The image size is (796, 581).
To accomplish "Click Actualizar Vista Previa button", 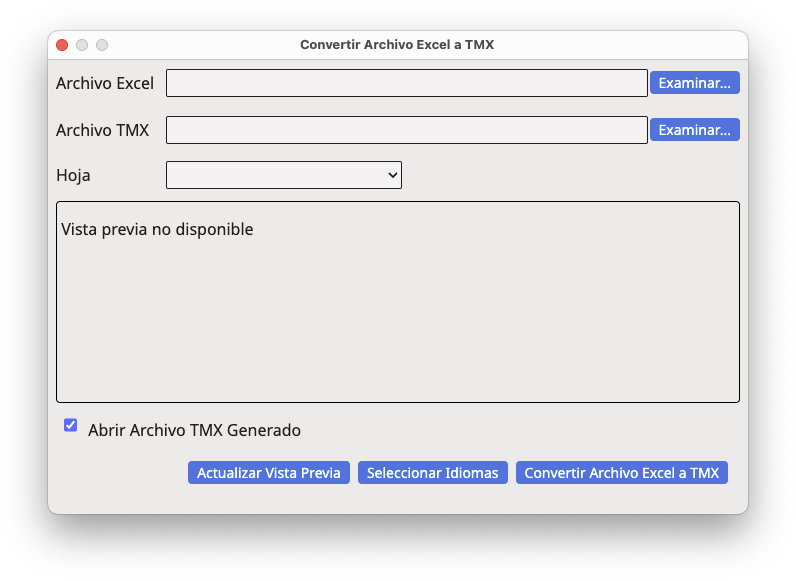I will 269,473.
